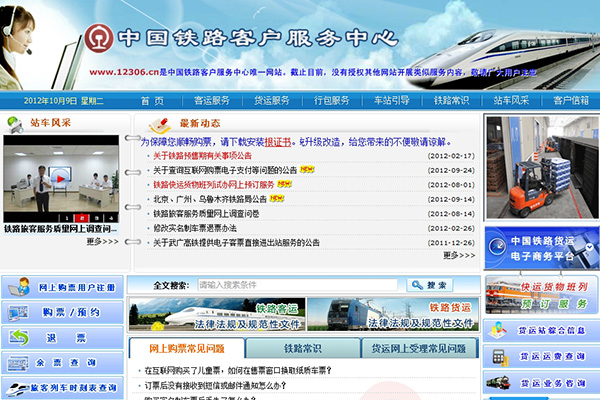This screenshot has width=600, height=400.
Task: Click the map pin icon for 货运站综合信息
Action: (499, 331)
